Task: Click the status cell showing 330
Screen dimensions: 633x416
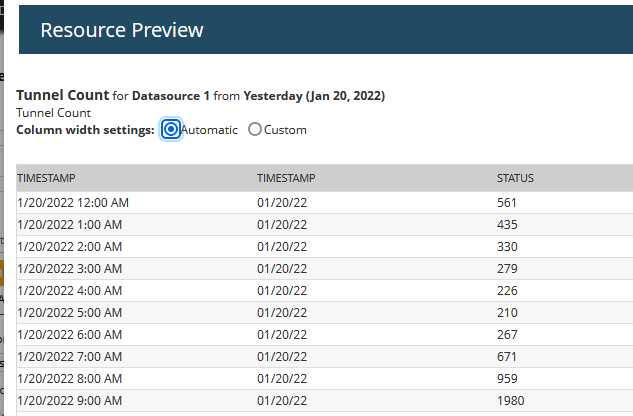Action: pyautogui.click(x=507, y=246)
